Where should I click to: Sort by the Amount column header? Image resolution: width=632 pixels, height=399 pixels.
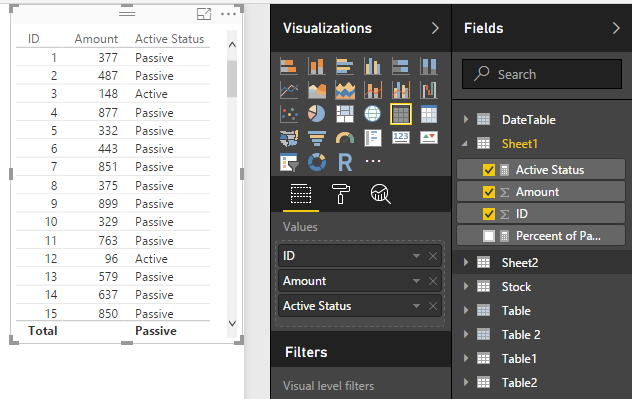tap(96, 39)
